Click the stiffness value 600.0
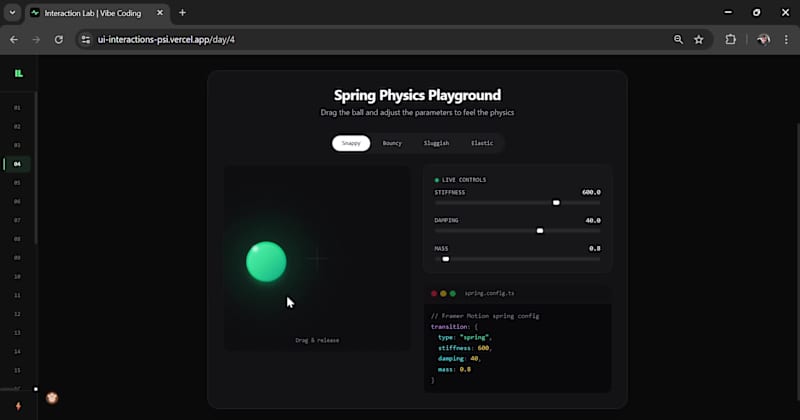800x420 pixels. 591,192
